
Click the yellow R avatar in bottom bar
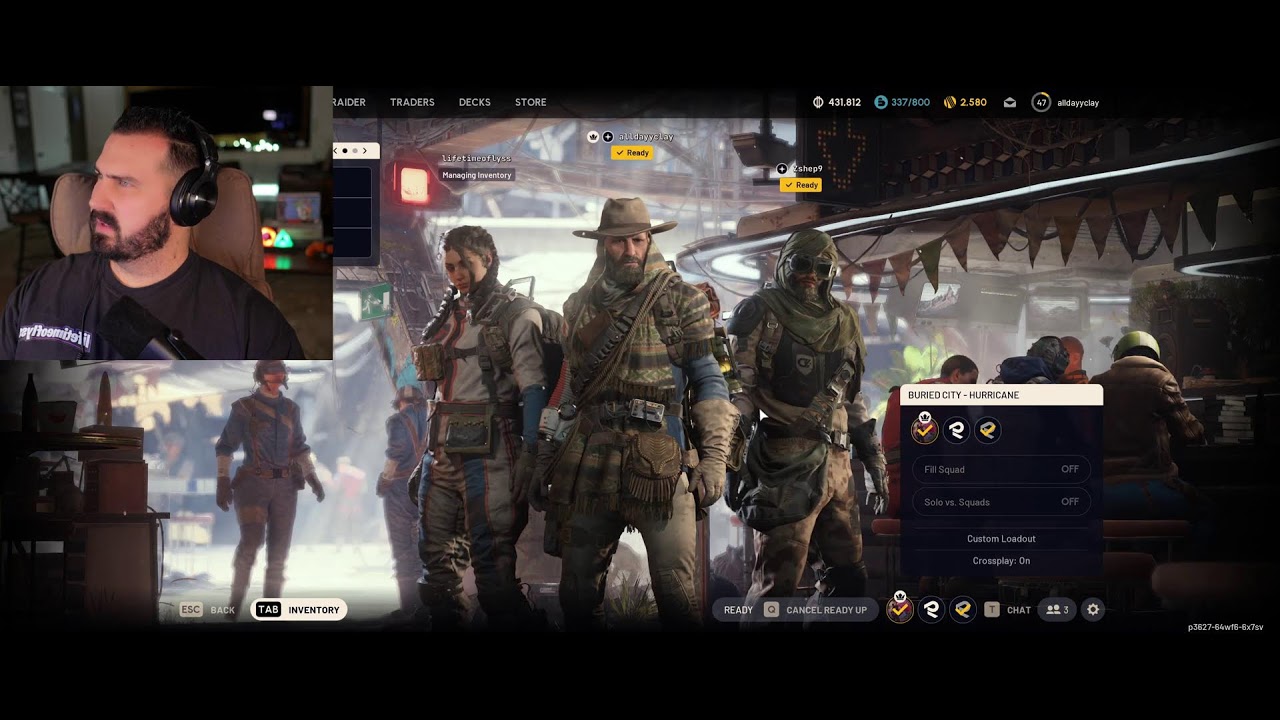[962, 609]
